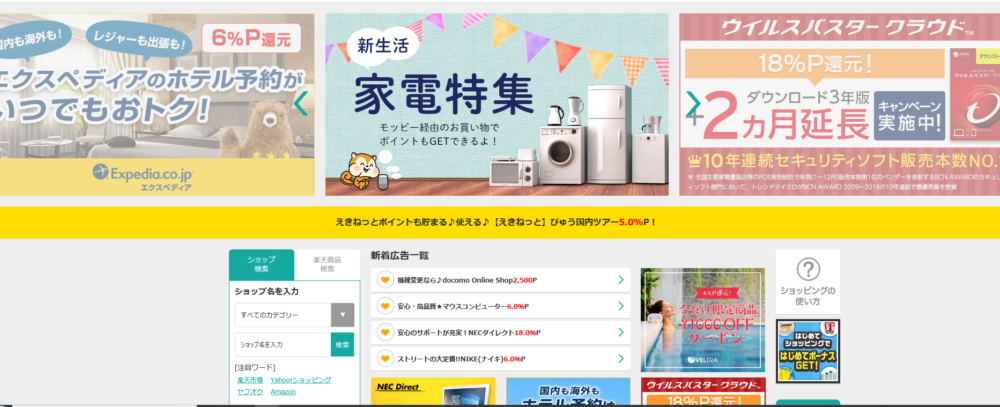Viewport: 1000px width, 407px height.
Task: Expand the NECダイレクト row chevron
Action: 621,332
